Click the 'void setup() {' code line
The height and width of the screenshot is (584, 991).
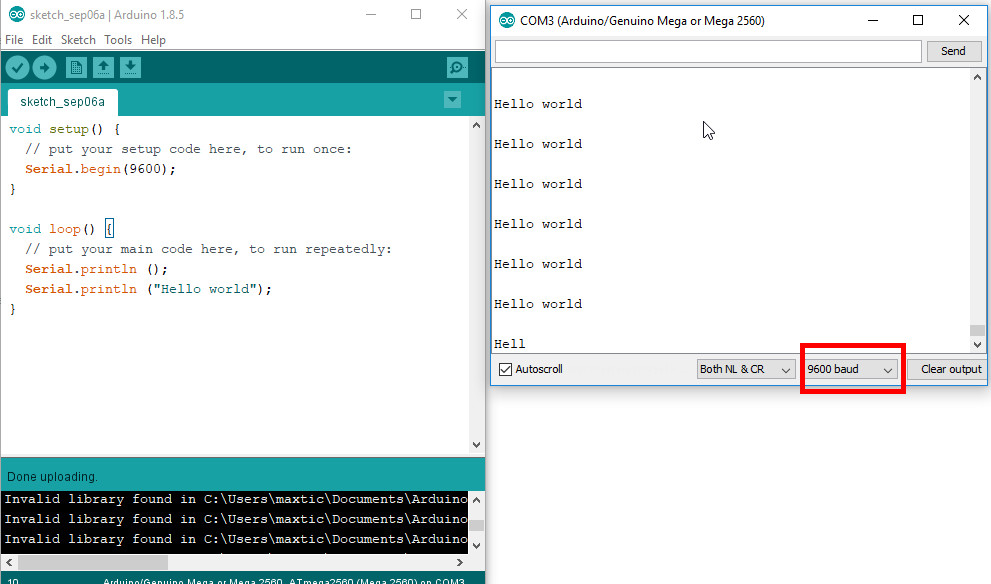64,129
